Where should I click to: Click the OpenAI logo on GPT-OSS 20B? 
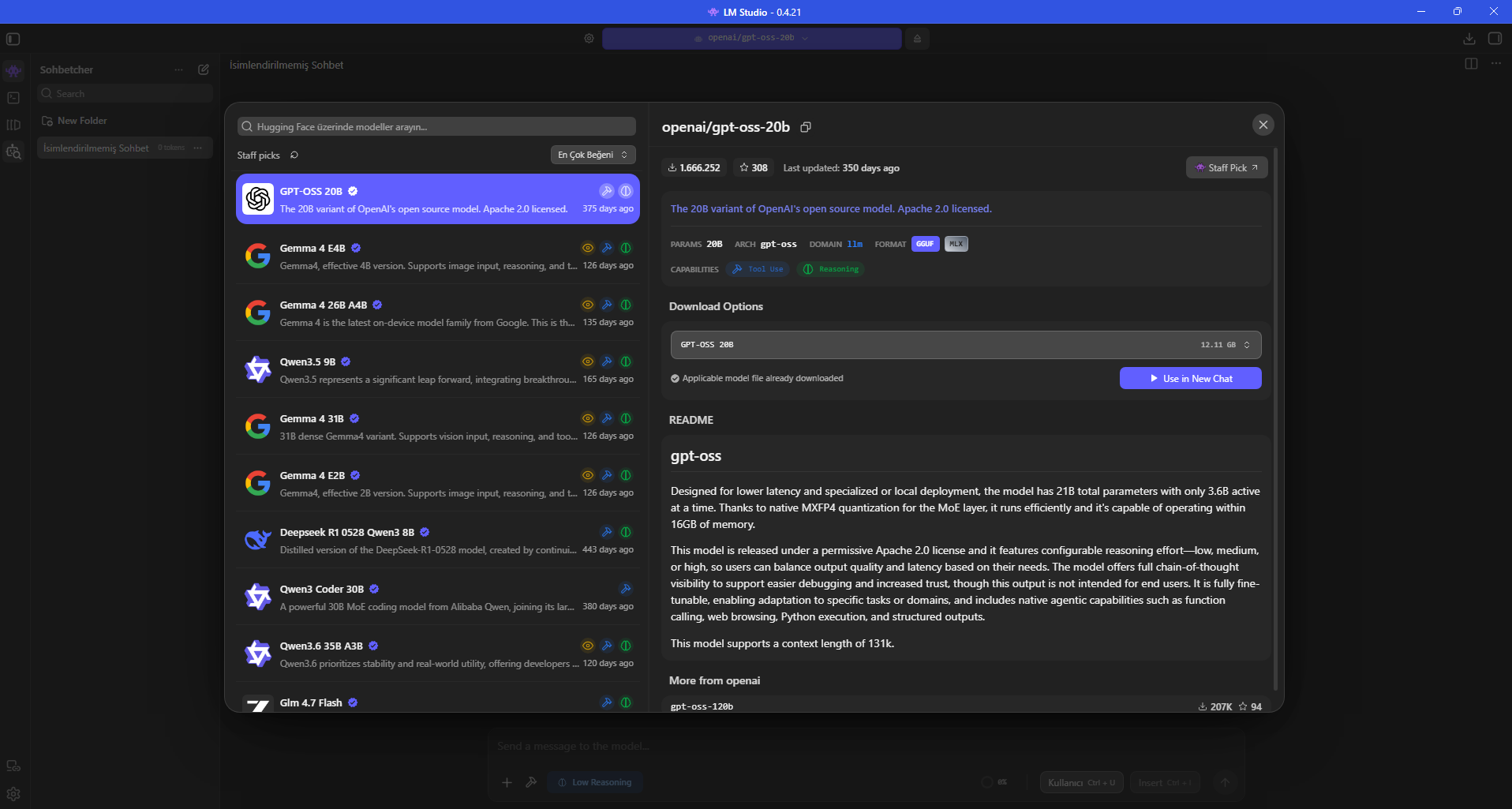click(x=258, y=199)
